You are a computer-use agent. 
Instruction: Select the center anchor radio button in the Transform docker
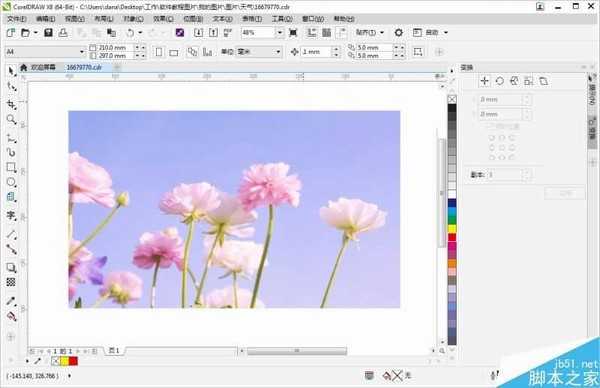pos(502,148)
